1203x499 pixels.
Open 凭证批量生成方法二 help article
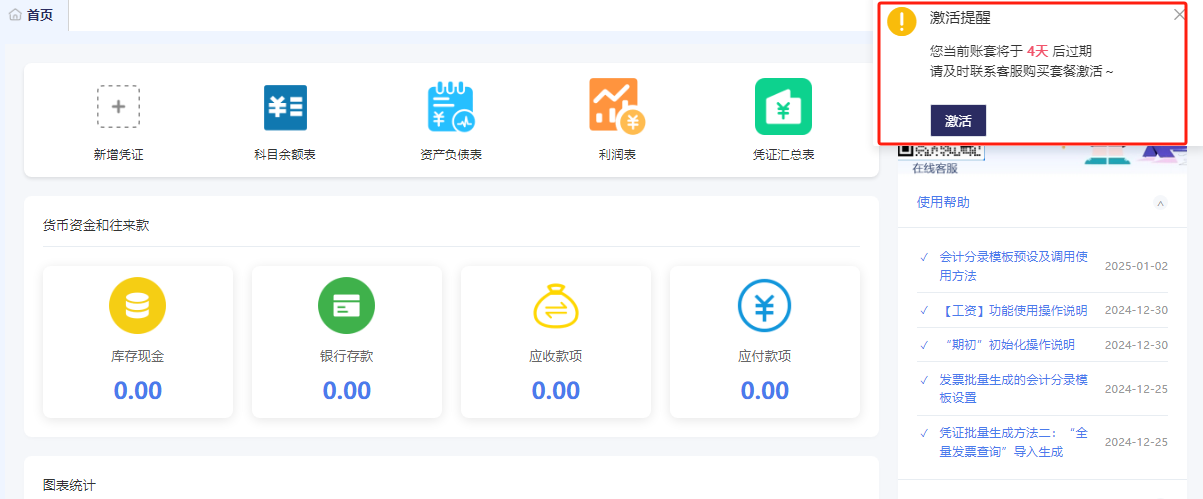click(1013, 442)
